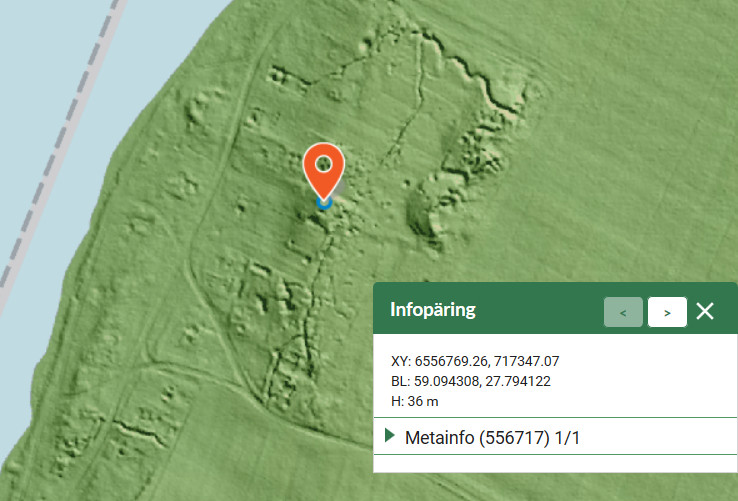Click the XY coordinates line

click(461, 361)
